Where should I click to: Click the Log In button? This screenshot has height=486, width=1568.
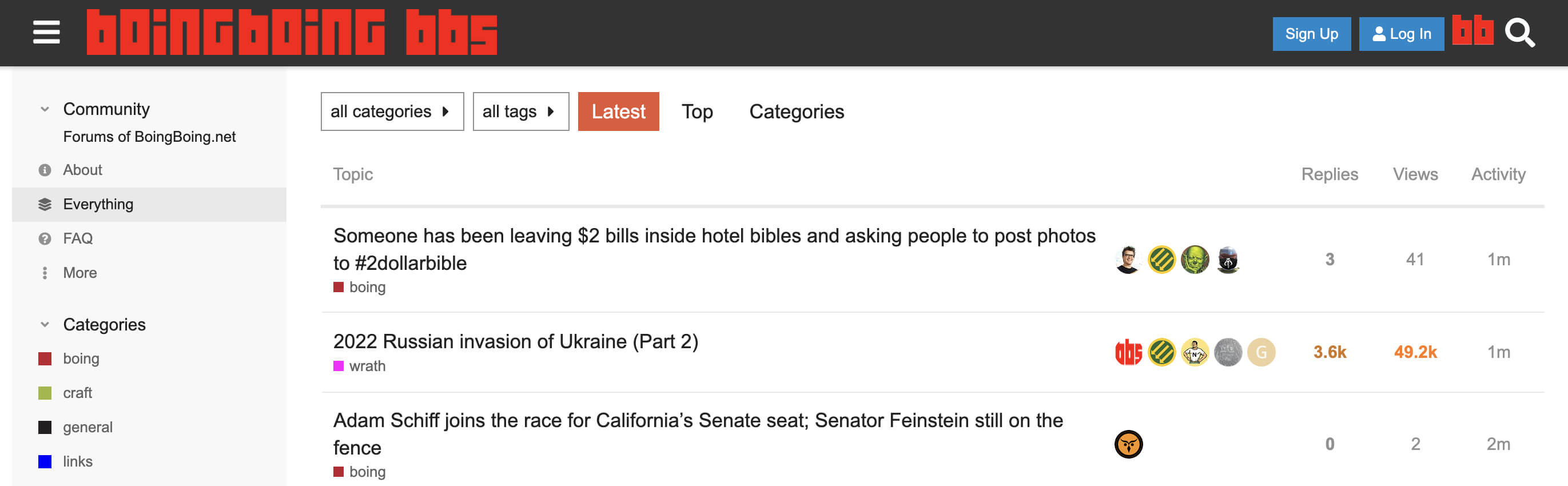click(x=1400, y=34)
